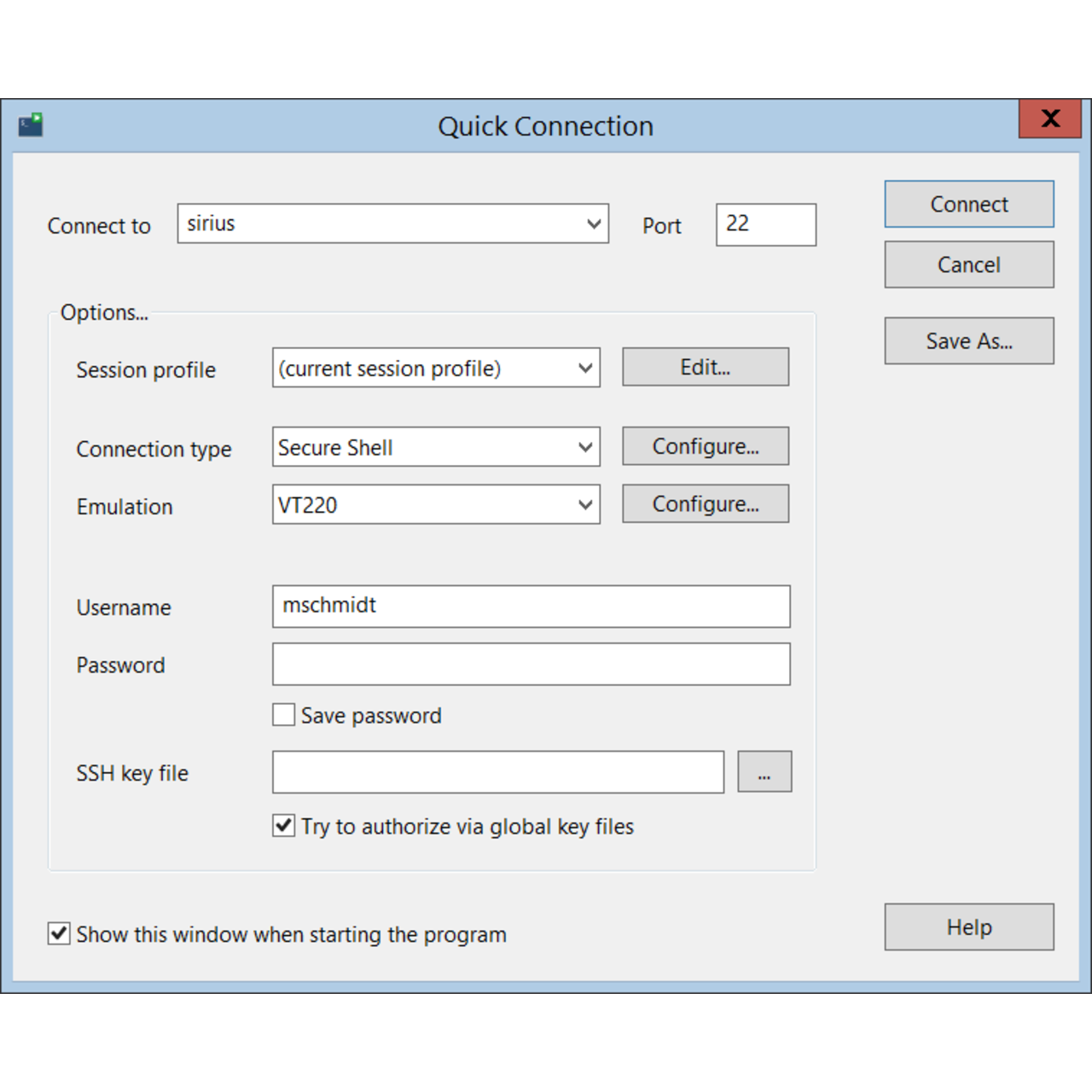Expand the Session profile dropdown
This screenshot has width=1092, height=1092.
(585, 369)
